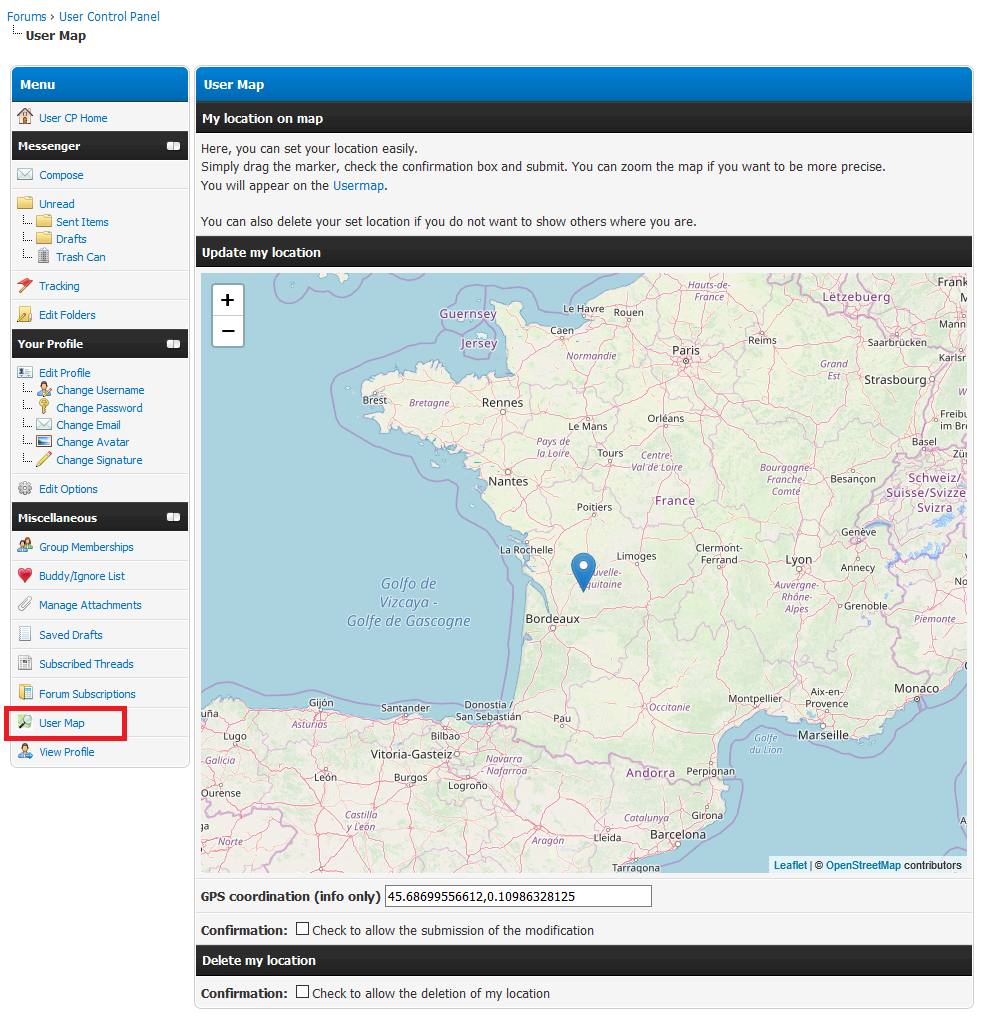Collapse the Miscellaneous menu section
991x1019 pixels.
(x=173, y=518)
